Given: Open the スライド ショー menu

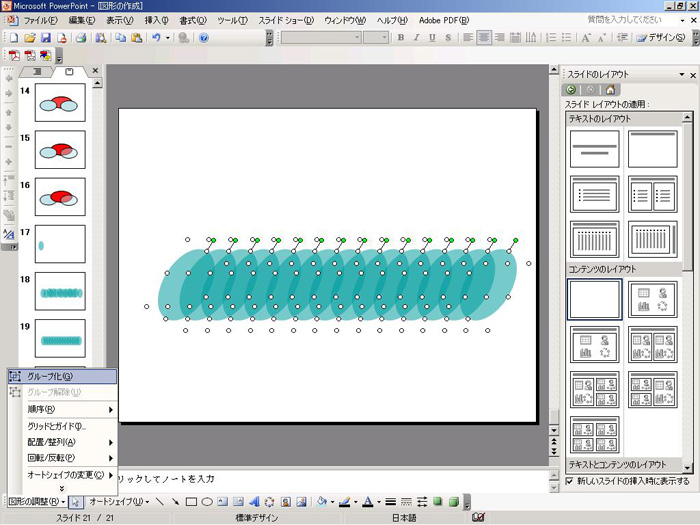Looking at the screenshot, I should pyautogui.click(x=286, y=20).
